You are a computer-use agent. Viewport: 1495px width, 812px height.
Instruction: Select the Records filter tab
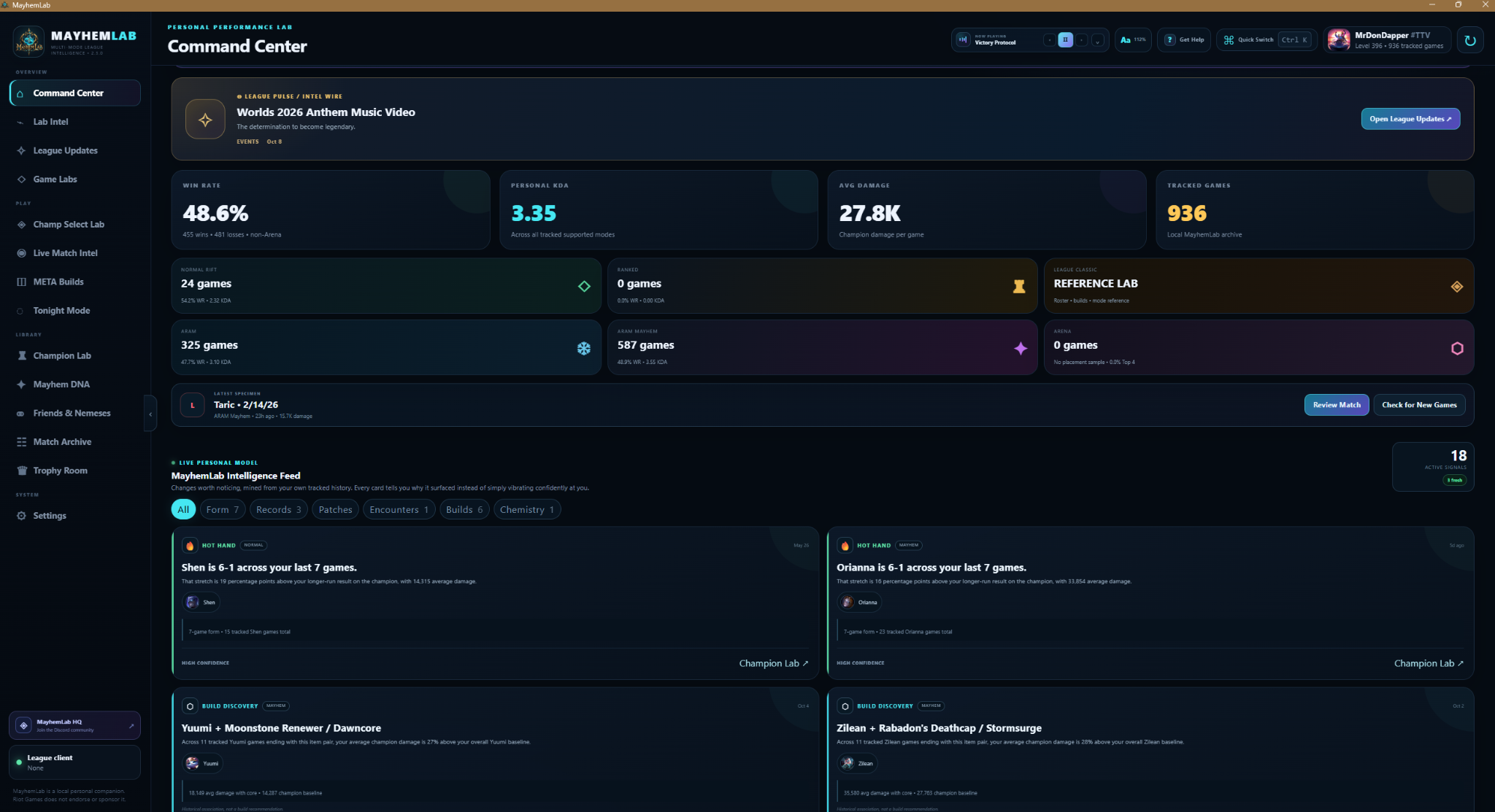(279, 509)
